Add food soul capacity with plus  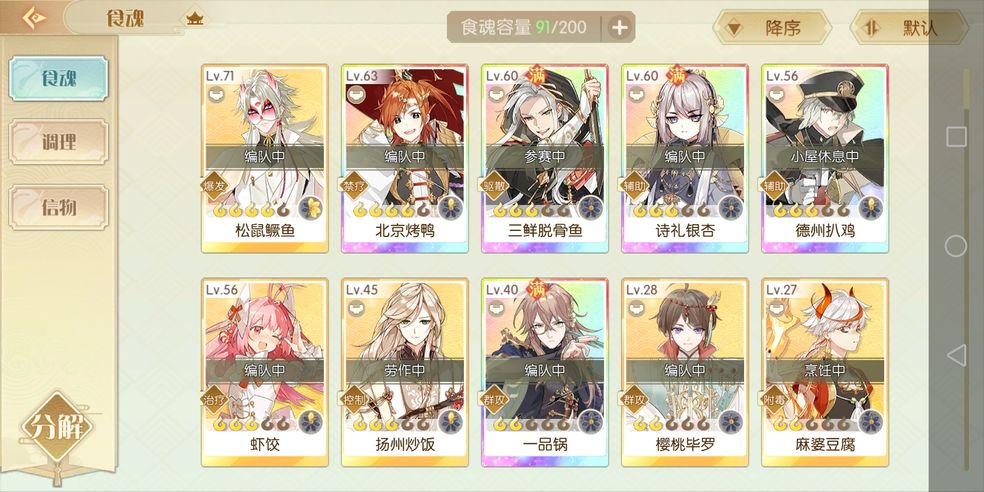619,27
